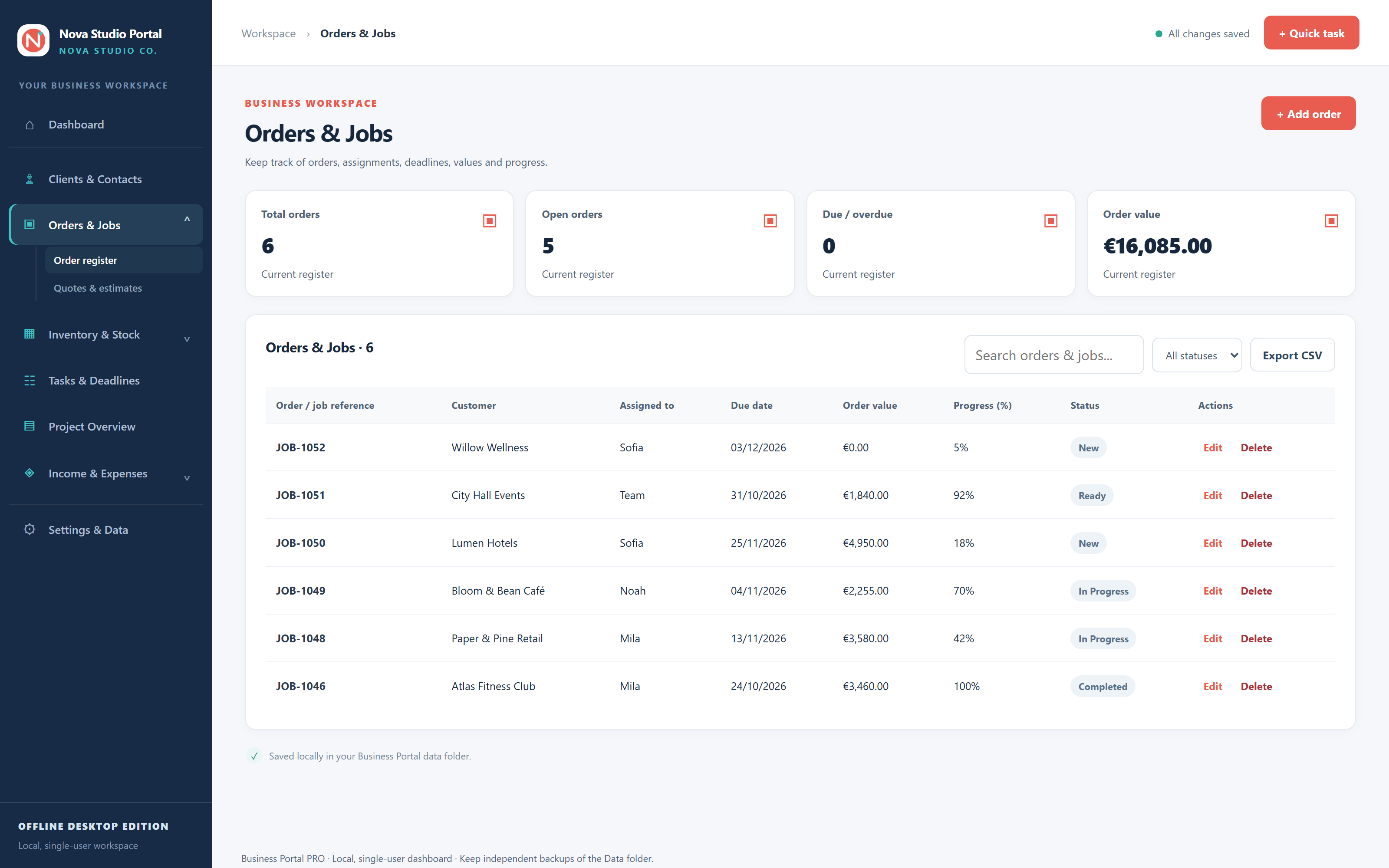Screen dimensions: 1389x868
Task: Select Order register submenu item
Action: tap(124, 260)
